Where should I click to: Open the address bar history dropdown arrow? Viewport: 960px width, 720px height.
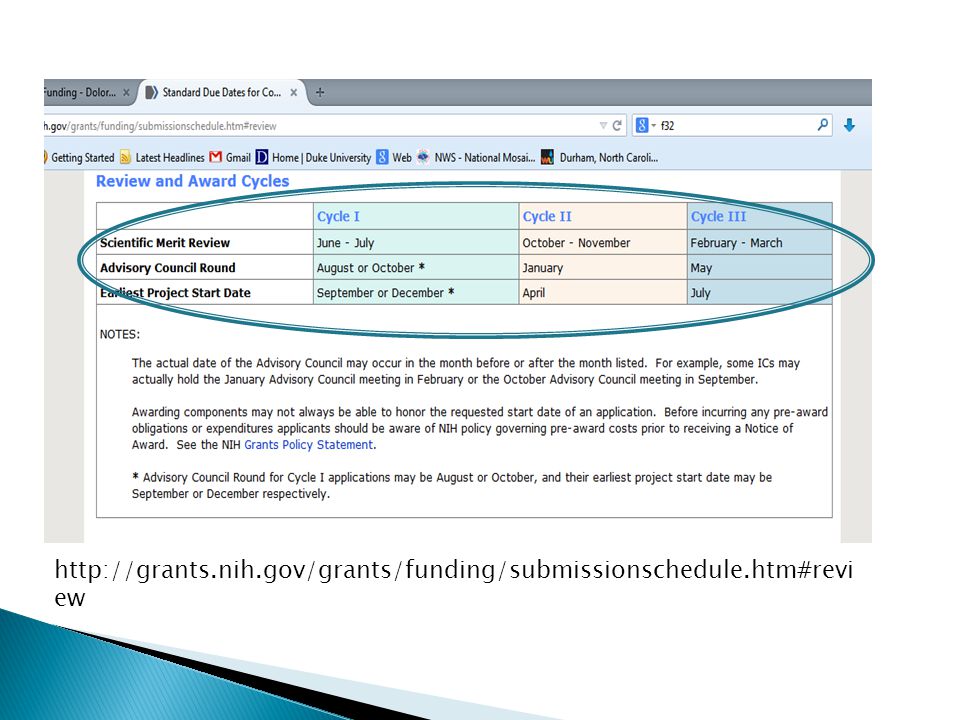coord(603,126)
